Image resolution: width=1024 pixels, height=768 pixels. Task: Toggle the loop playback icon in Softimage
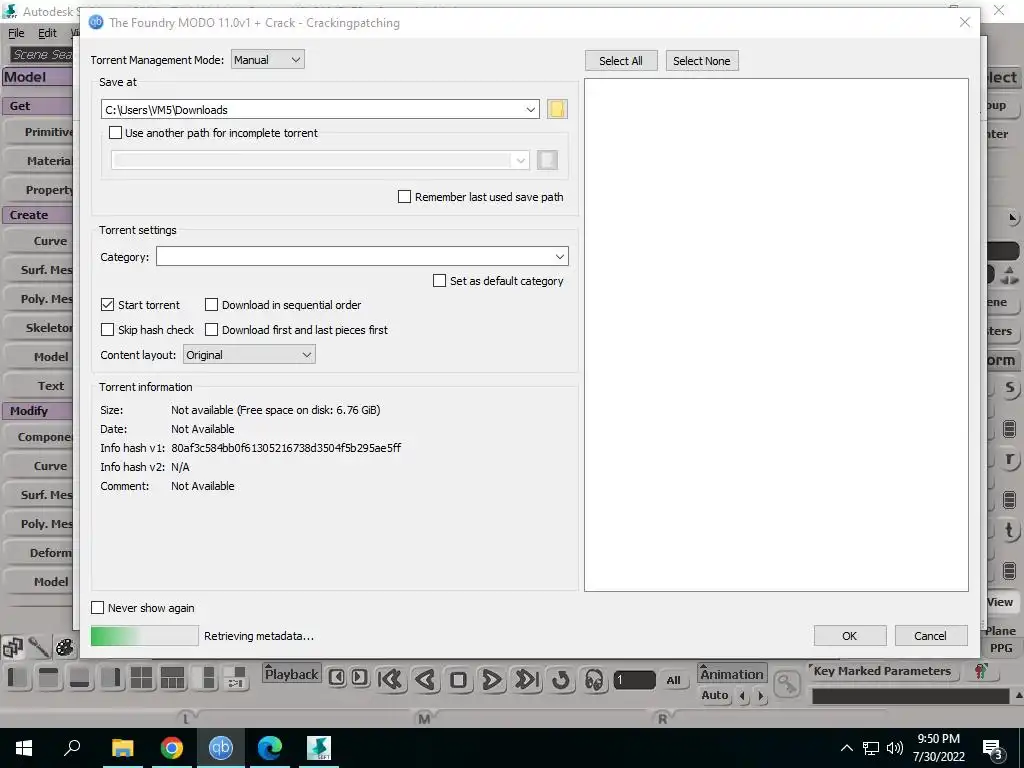click(560, 680)
